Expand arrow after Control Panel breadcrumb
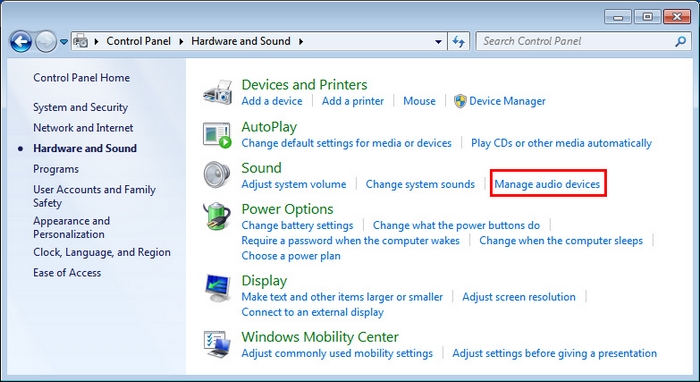Image resolution: width=700 pixels, height=382 pixels. 181,42
